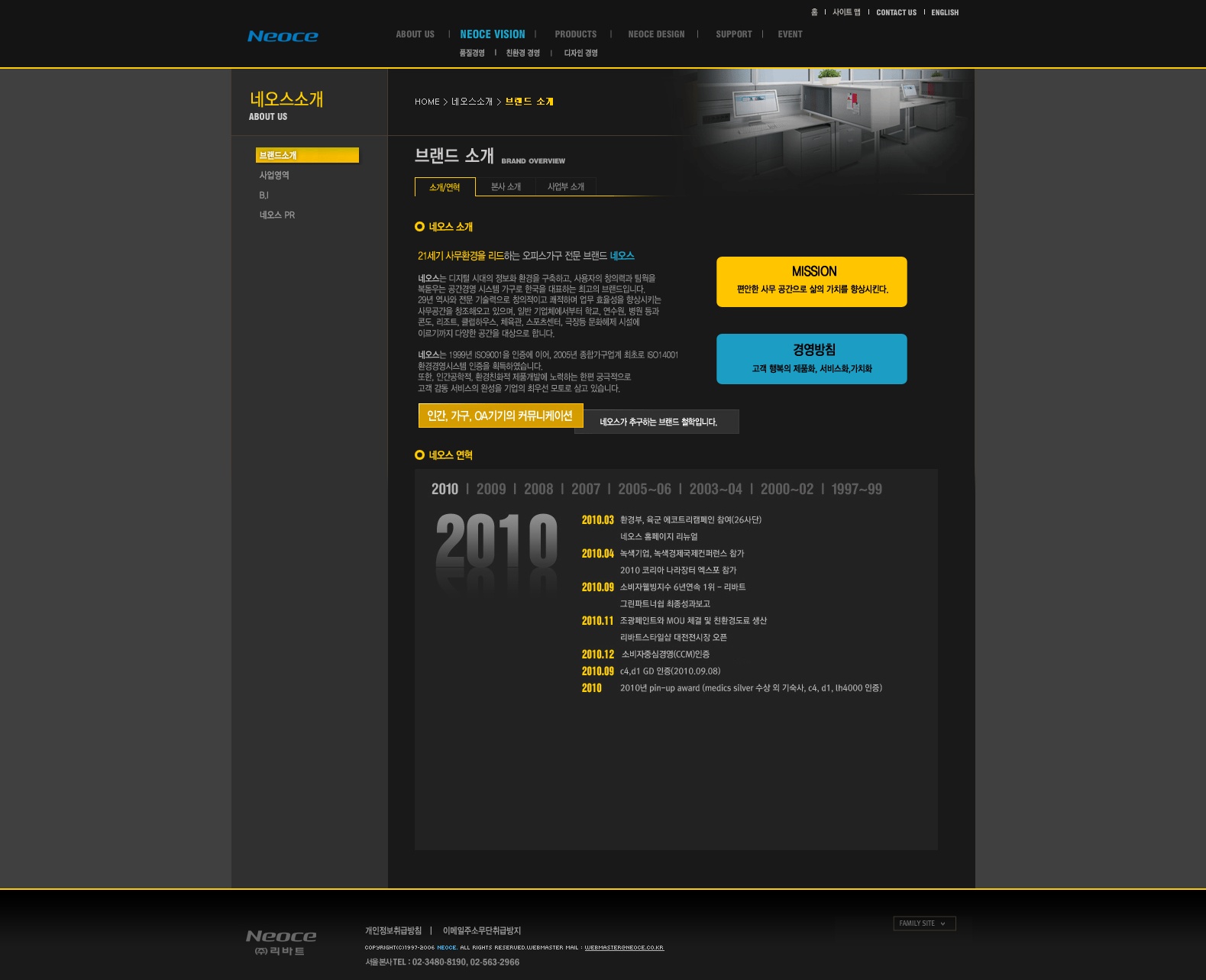Viewport: 1206px width, 980px height.
Task: Go to HOME in the breadcrumb
Action: pyautogui.click(x=427, y=102)
